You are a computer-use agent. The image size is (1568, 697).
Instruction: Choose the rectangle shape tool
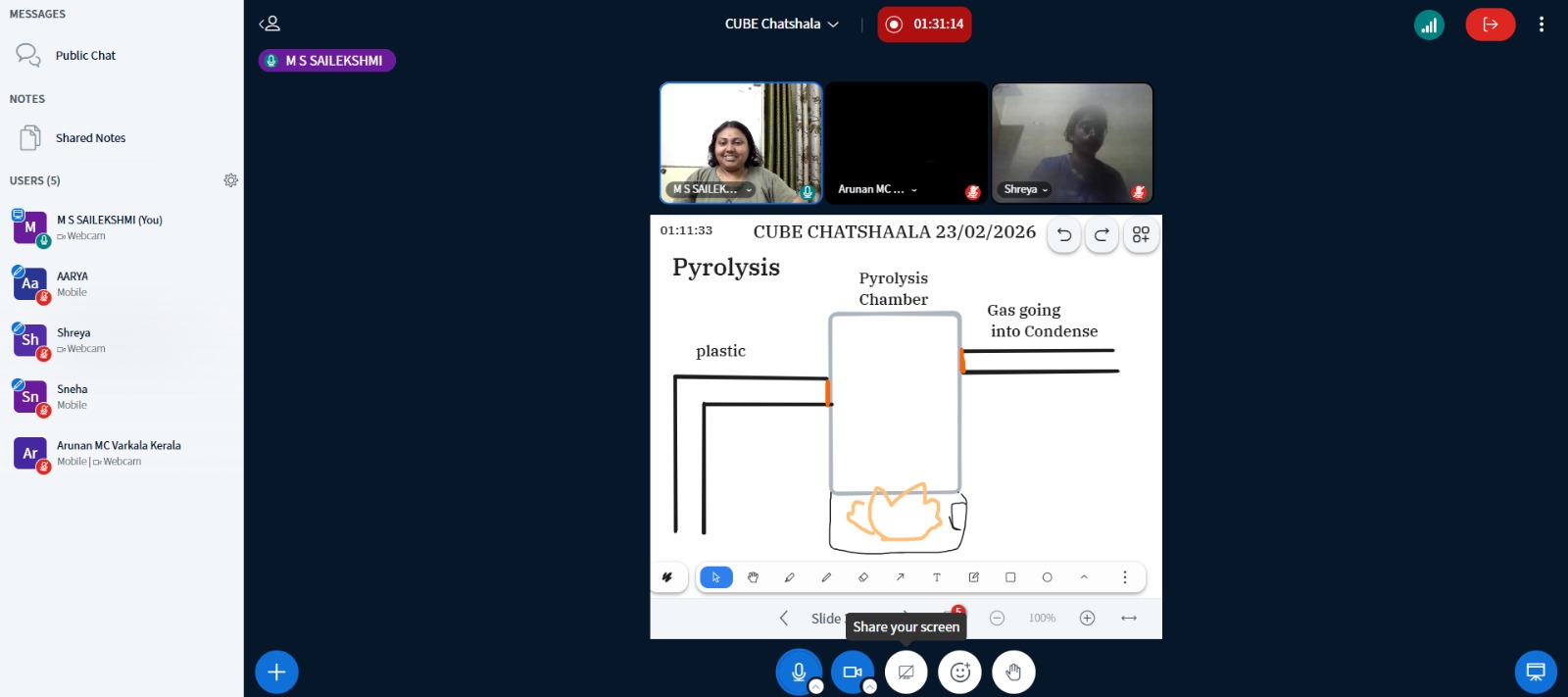(x=1010, y=577)
